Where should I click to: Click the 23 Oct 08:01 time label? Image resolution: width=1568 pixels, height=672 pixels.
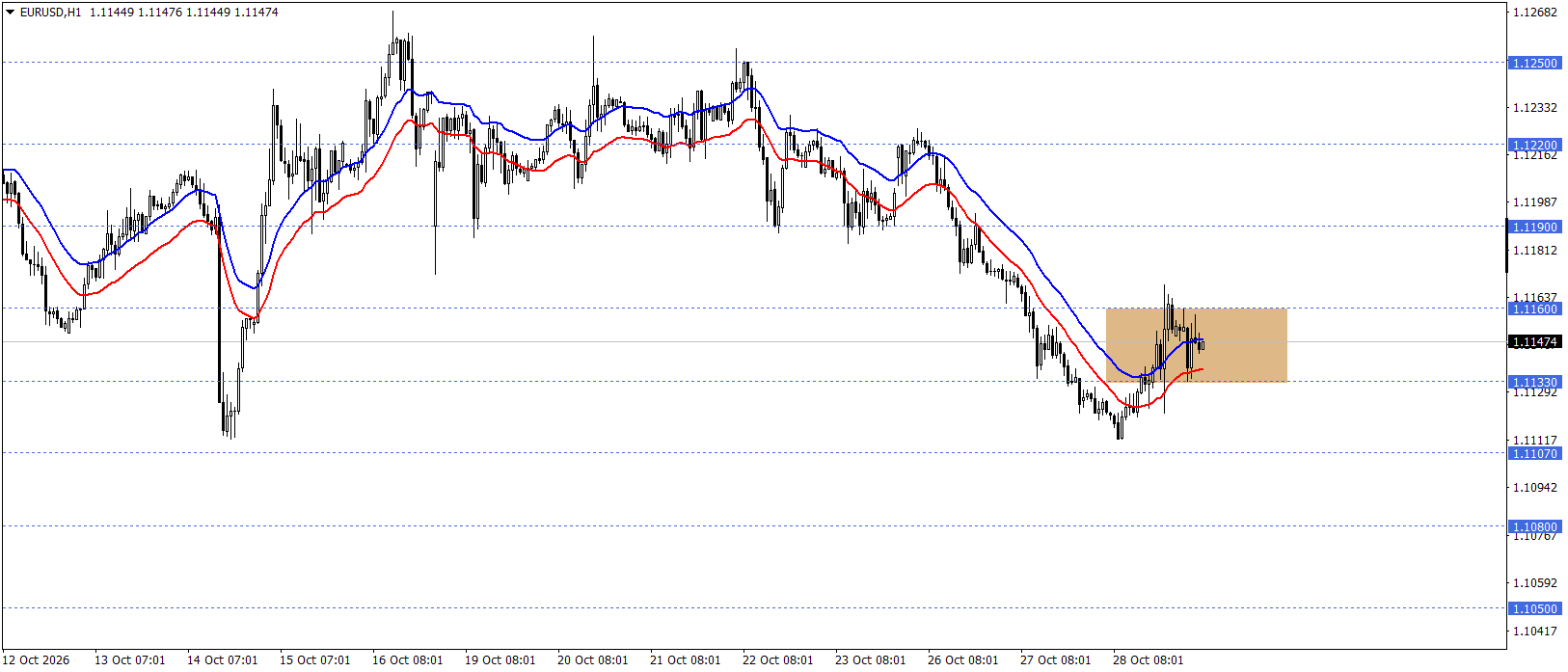click(871, 660)
